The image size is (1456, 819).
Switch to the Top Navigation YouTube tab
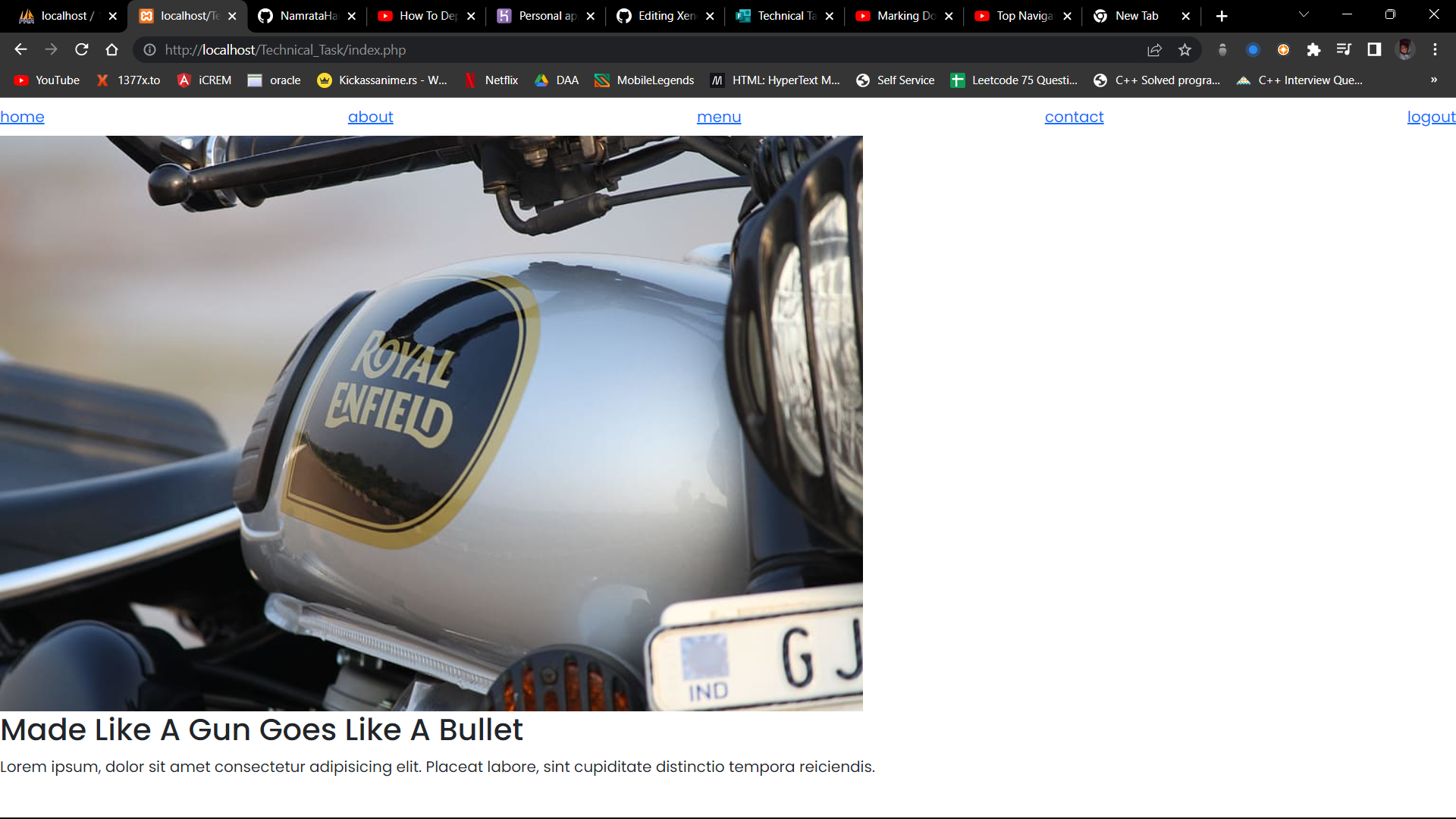coord(1022,16)
